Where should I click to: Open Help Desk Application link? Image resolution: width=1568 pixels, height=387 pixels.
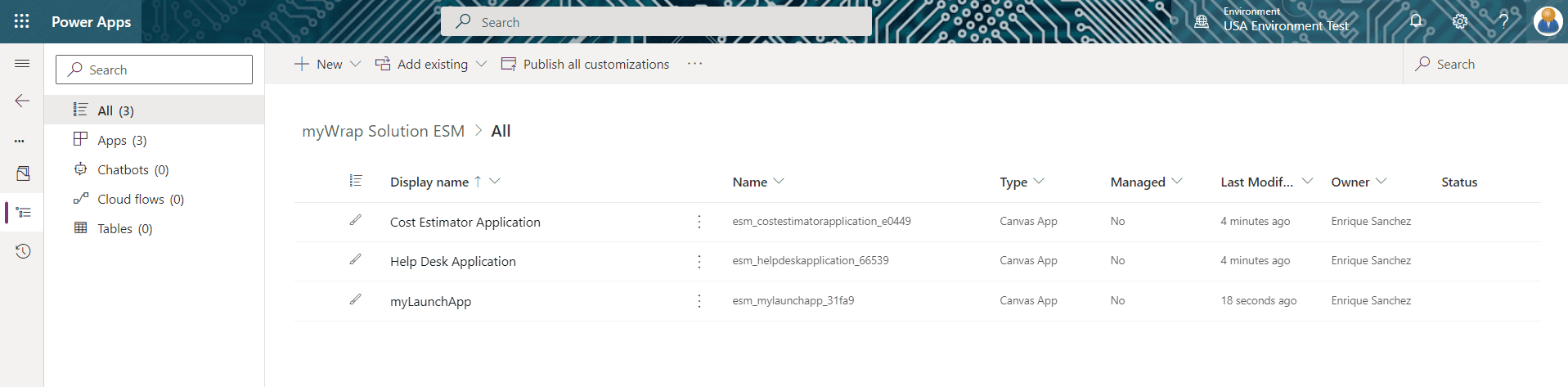pos(453,261)
